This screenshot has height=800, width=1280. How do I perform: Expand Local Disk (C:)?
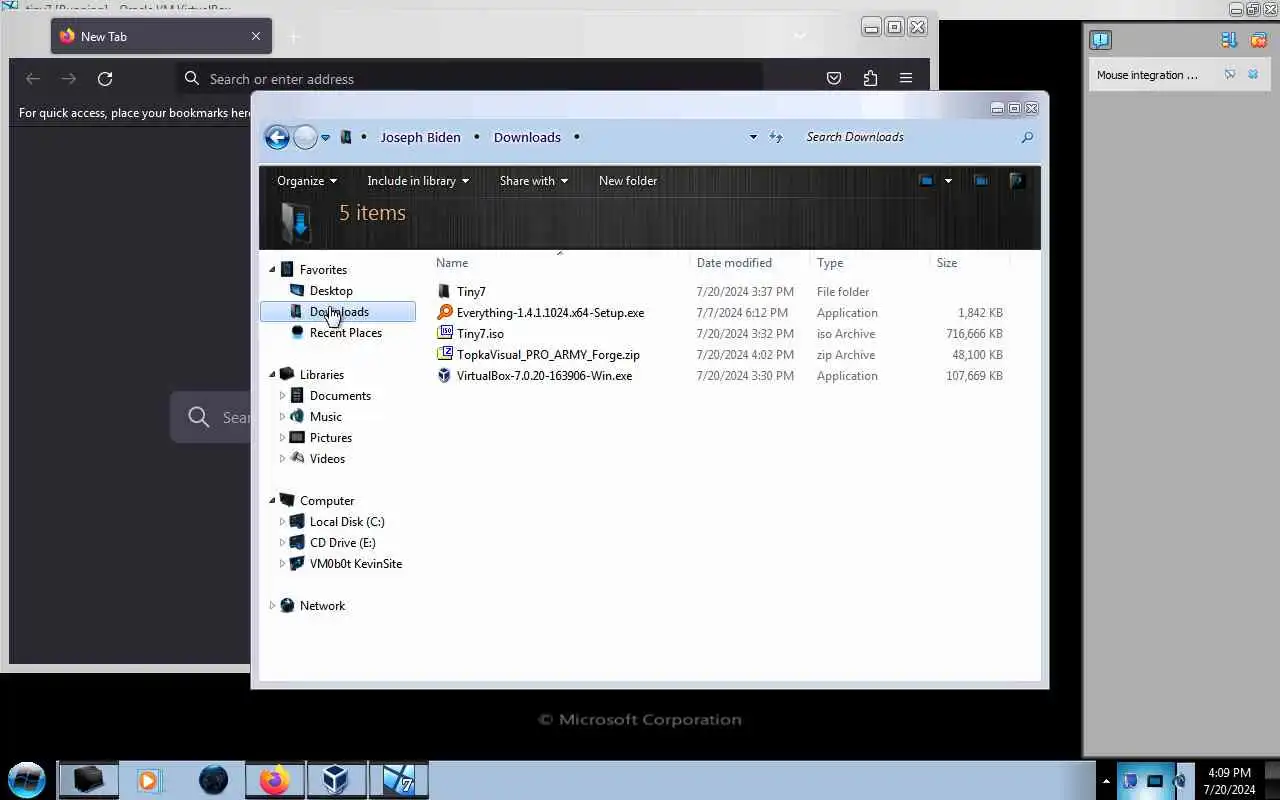pyautogui.click(x=282, y=522)
